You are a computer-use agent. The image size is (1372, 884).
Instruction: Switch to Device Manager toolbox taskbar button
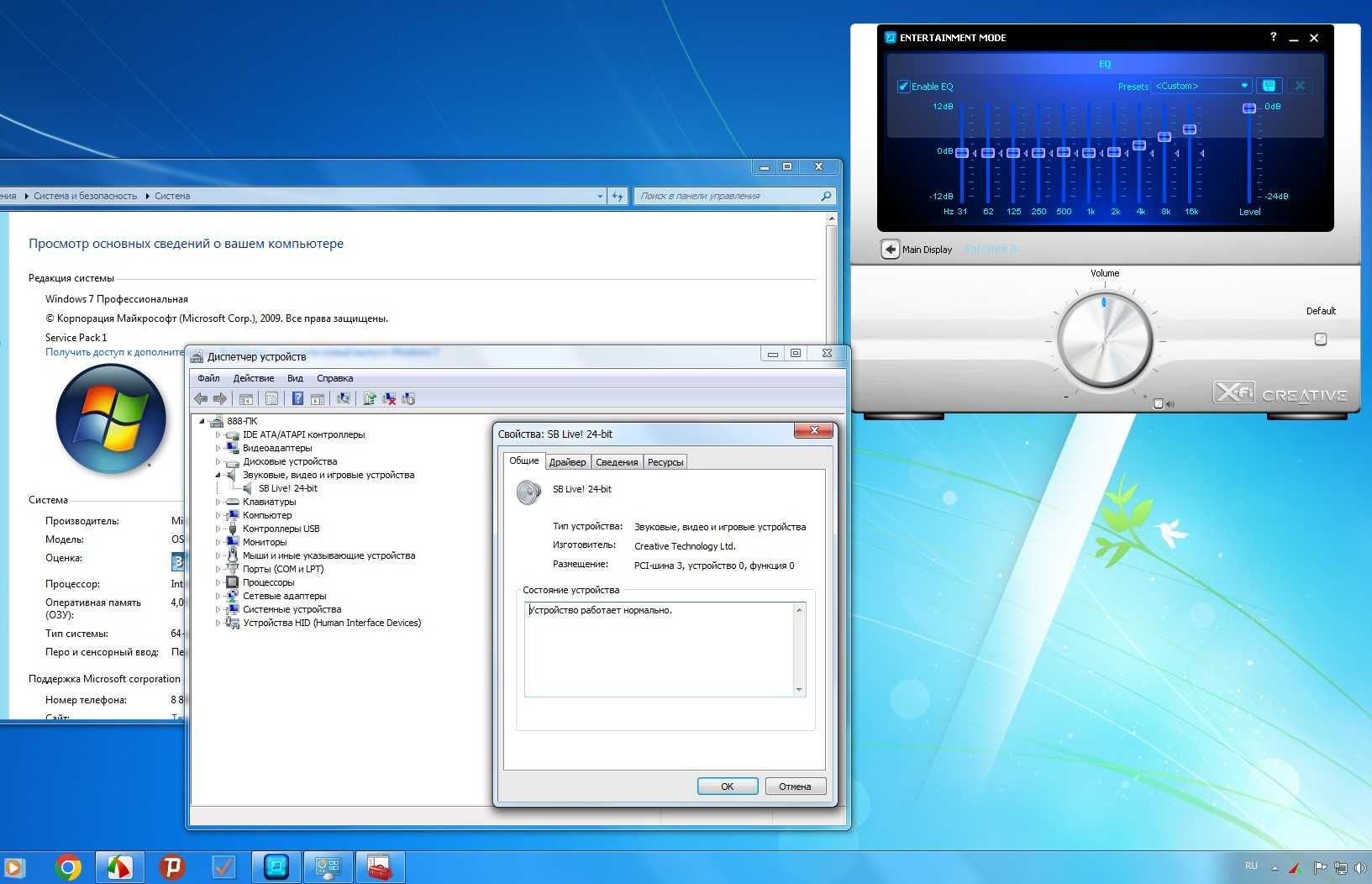[x=380, y=867]
